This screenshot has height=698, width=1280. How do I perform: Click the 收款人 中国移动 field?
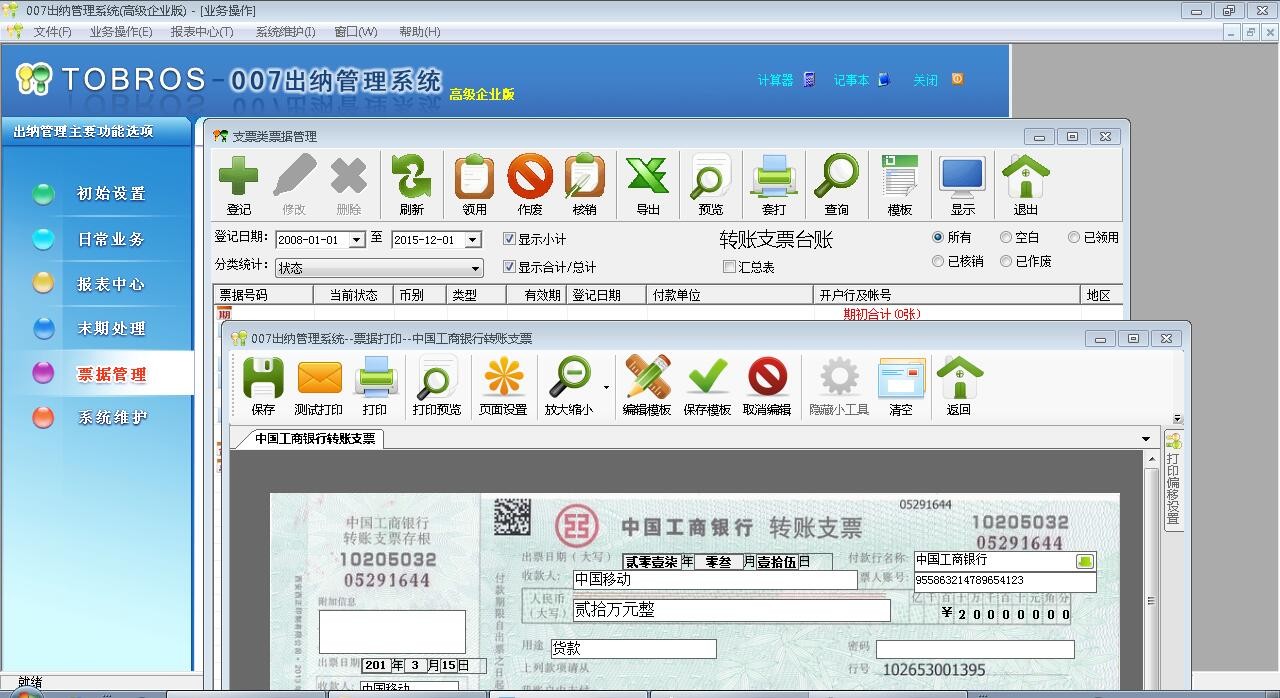715,580
